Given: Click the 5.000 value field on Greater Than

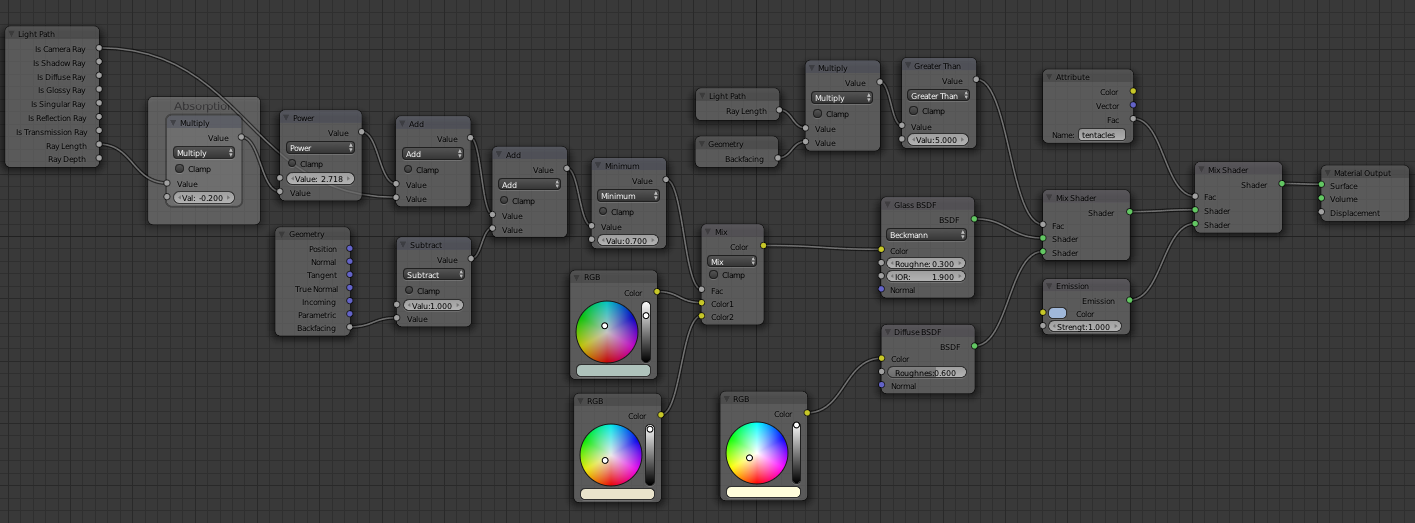Looking at the screenshot, I should (938, 141).
